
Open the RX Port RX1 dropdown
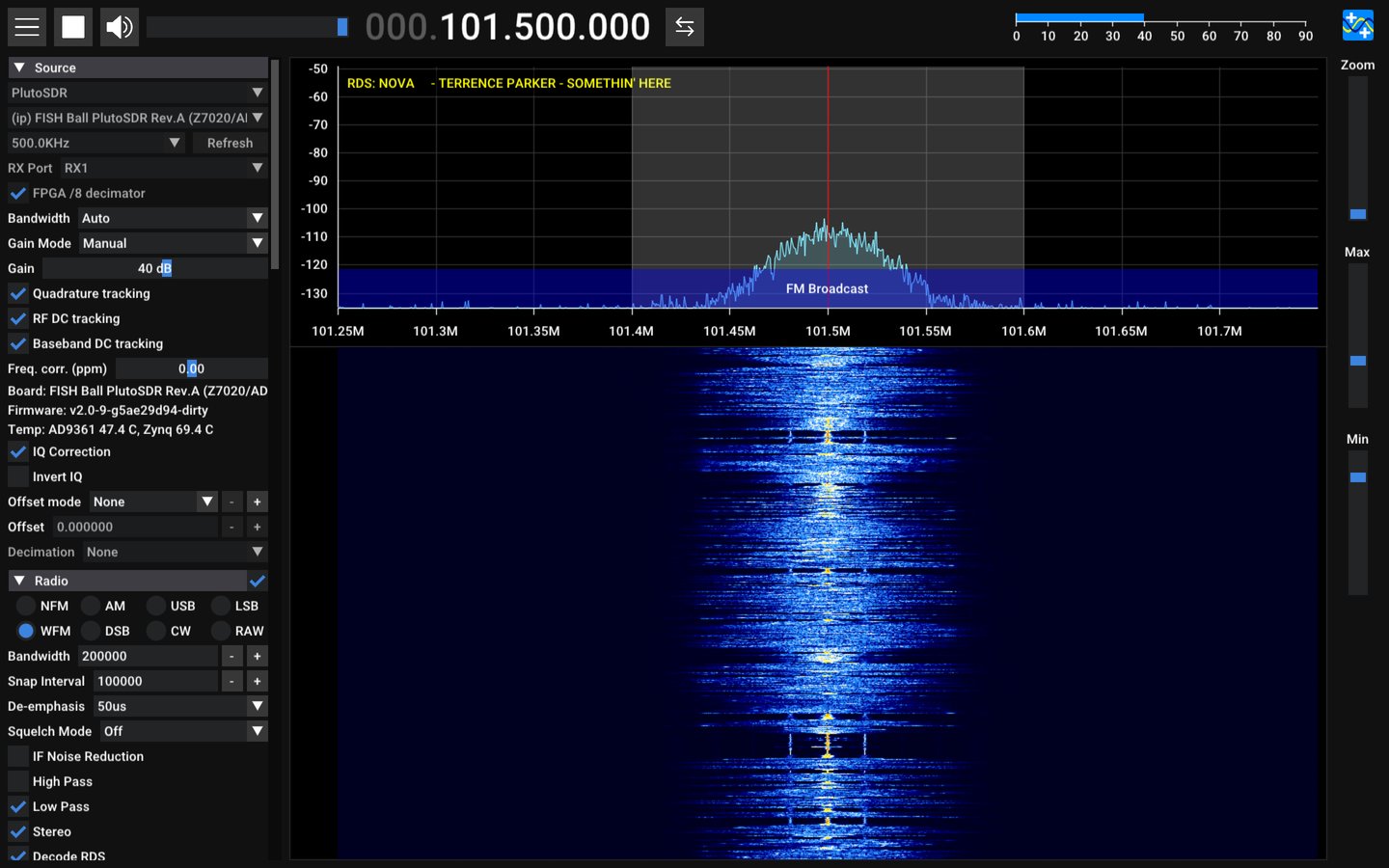point(164,168)
